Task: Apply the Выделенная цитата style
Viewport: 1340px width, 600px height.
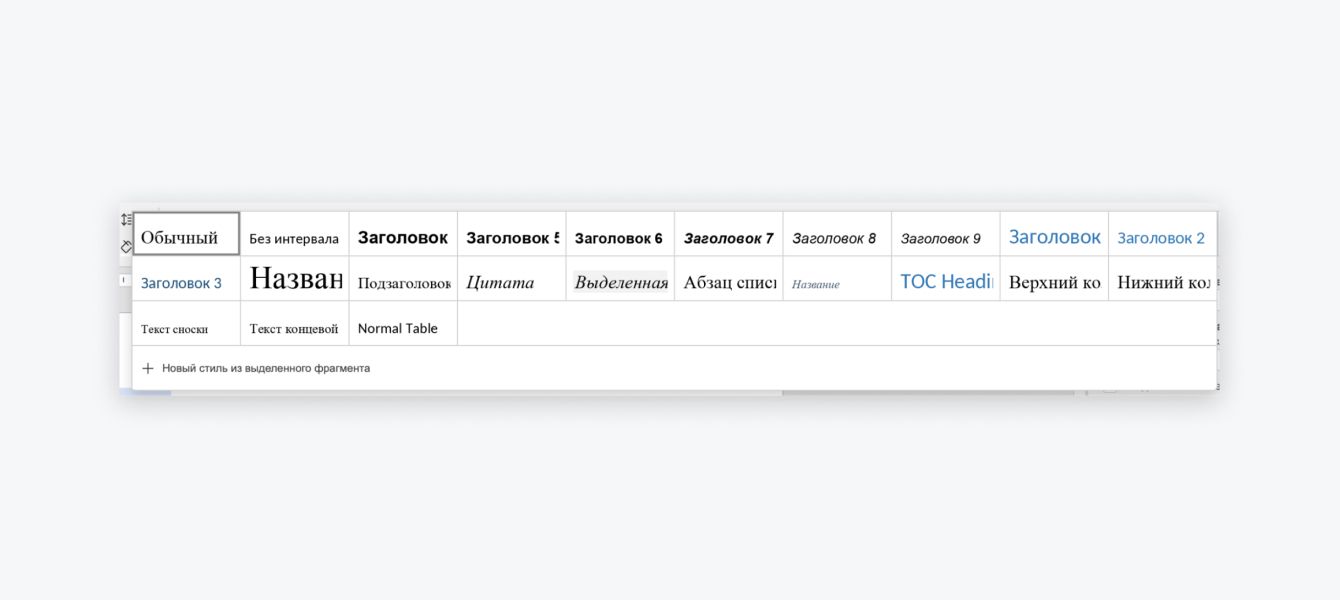Action: tap(619, 283)
